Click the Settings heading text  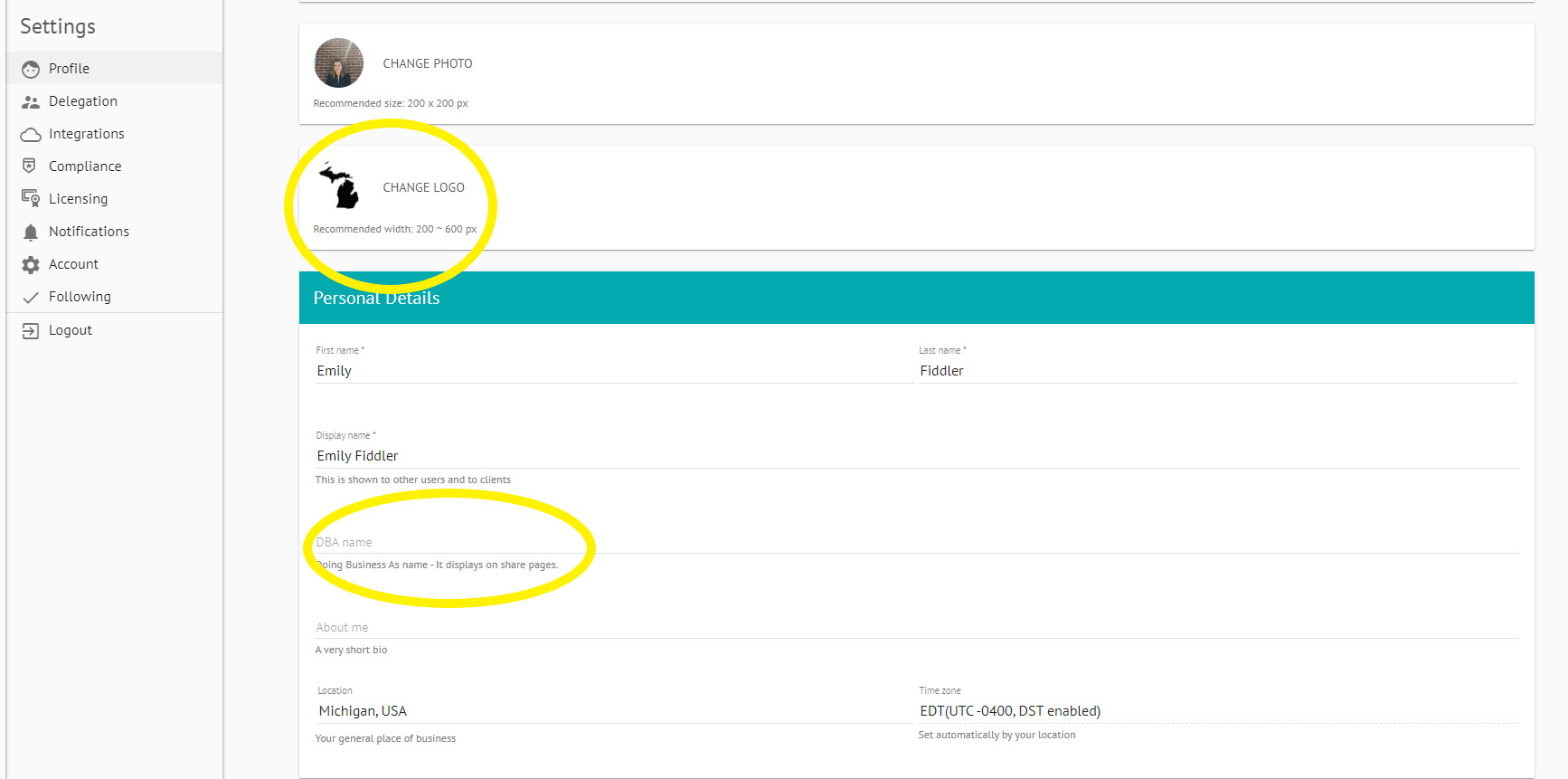(58, 26)
